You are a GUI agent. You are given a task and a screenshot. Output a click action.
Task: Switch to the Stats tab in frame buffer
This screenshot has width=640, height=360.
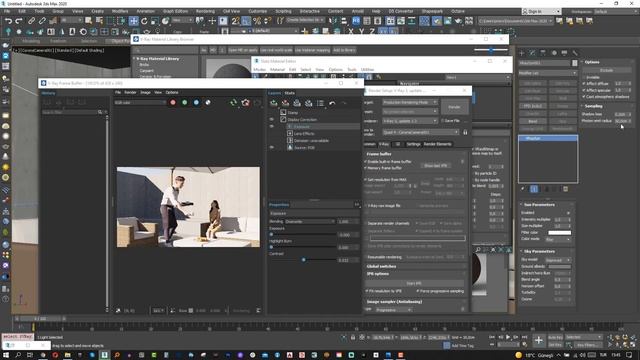click(289, 93)
